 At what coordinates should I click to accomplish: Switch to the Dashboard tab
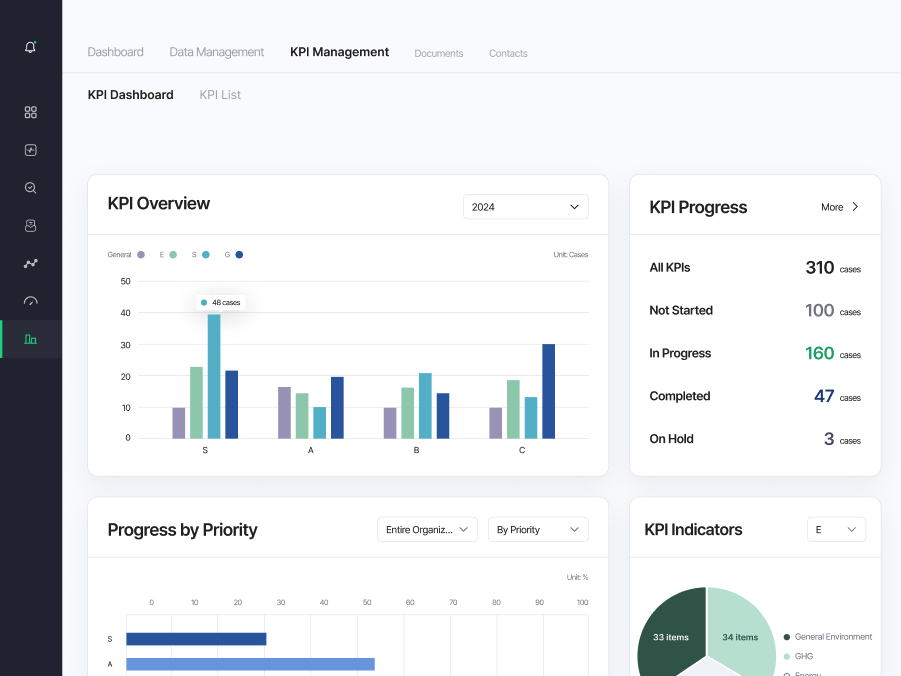coord(115,52)
